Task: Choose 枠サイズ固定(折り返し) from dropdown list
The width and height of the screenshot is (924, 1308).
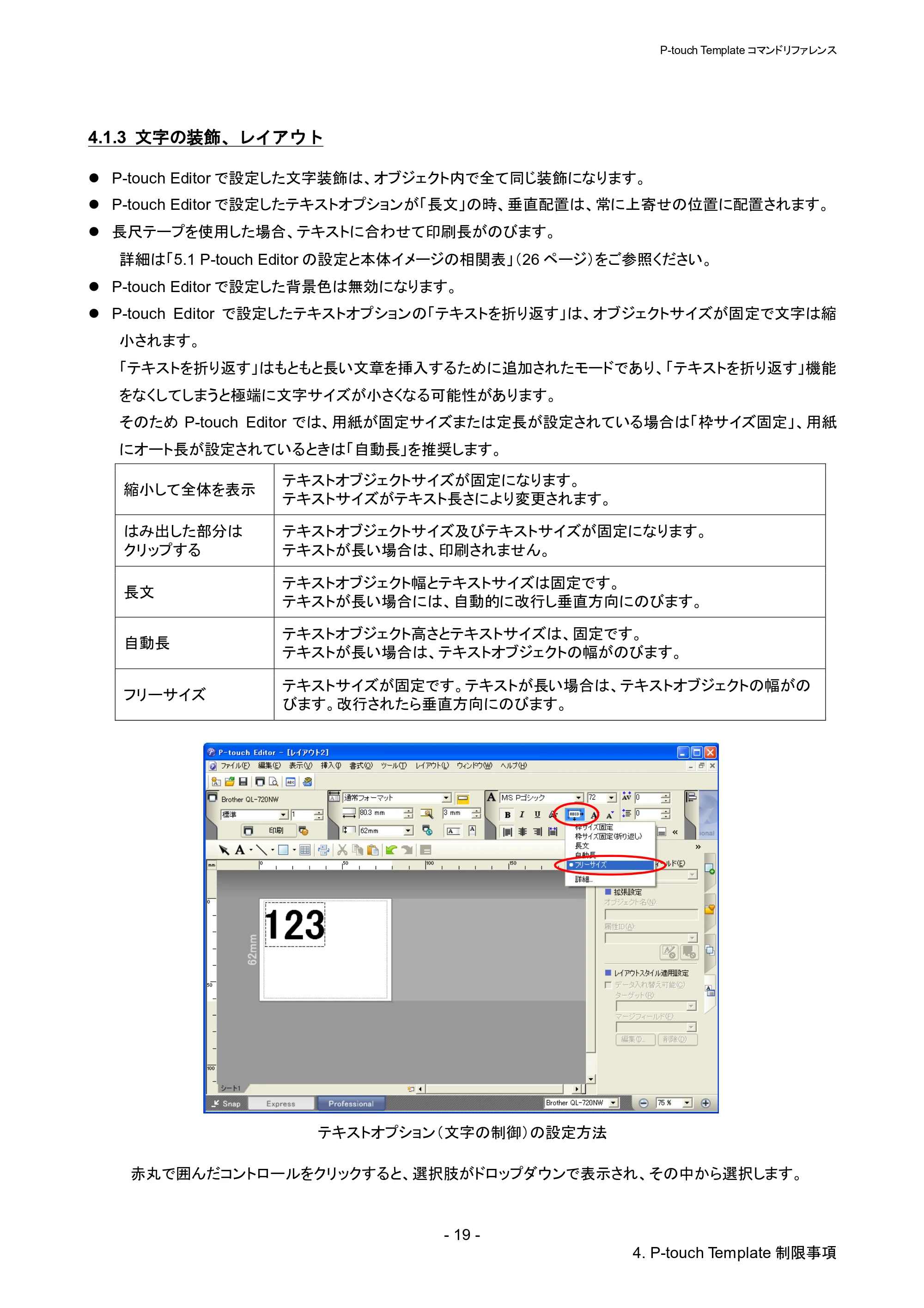Action: tap(608, 836)
